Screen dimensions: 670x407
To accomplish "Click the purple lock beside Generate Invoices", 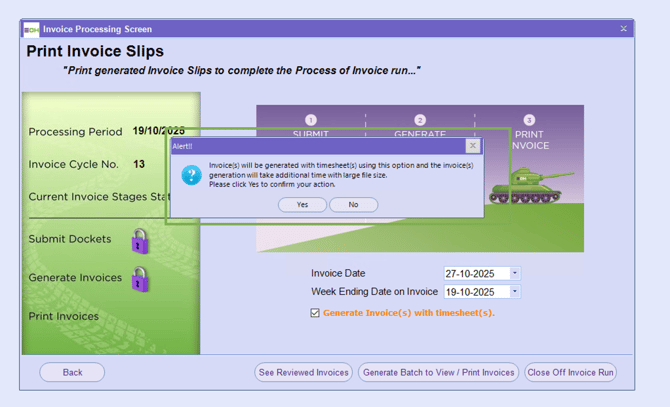I will (x=140, y=279).
